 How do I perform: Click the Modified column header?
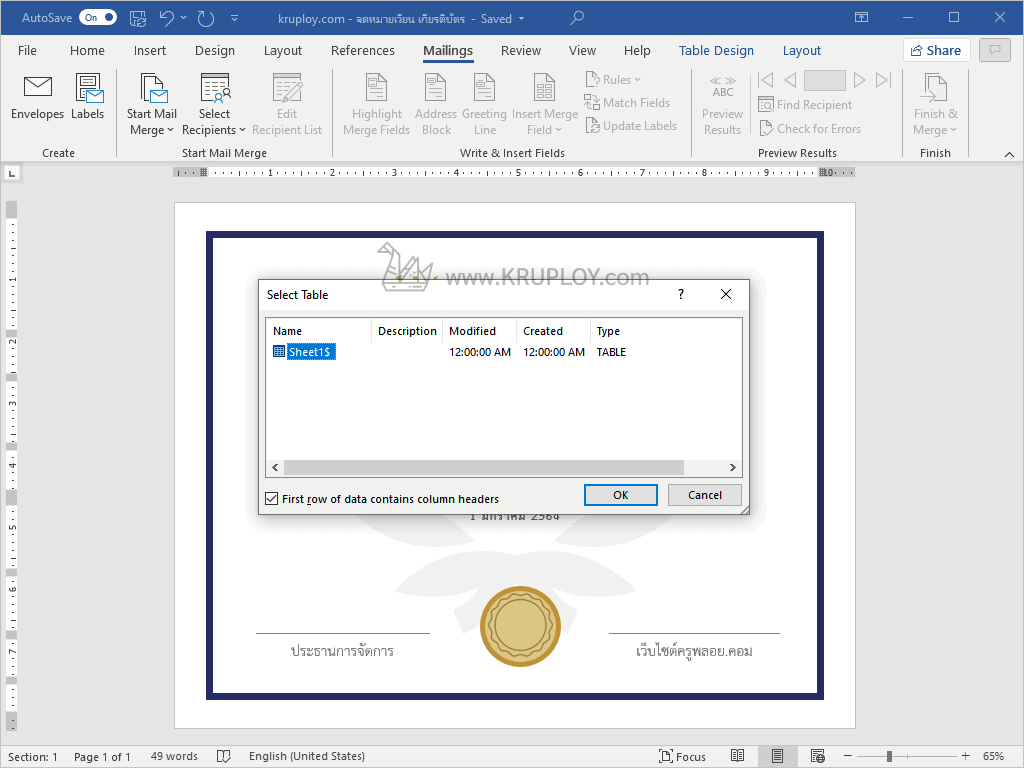(x=479, y=331)
